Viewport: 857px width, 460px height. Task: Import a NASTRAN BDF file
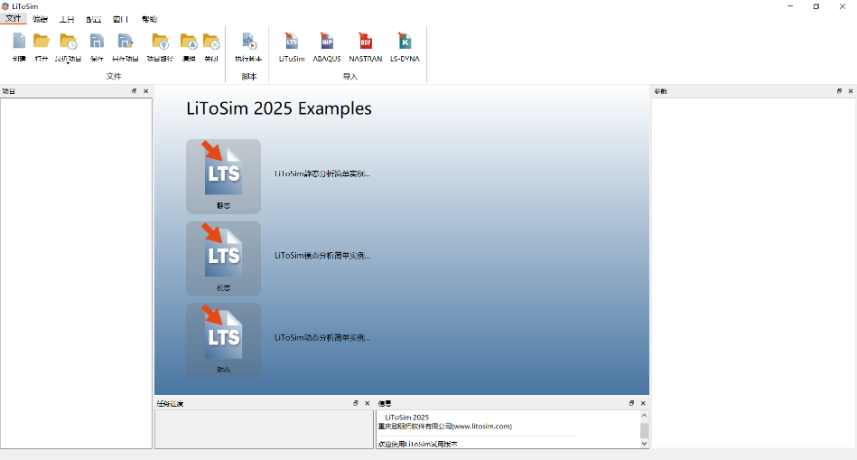point(366,42)
